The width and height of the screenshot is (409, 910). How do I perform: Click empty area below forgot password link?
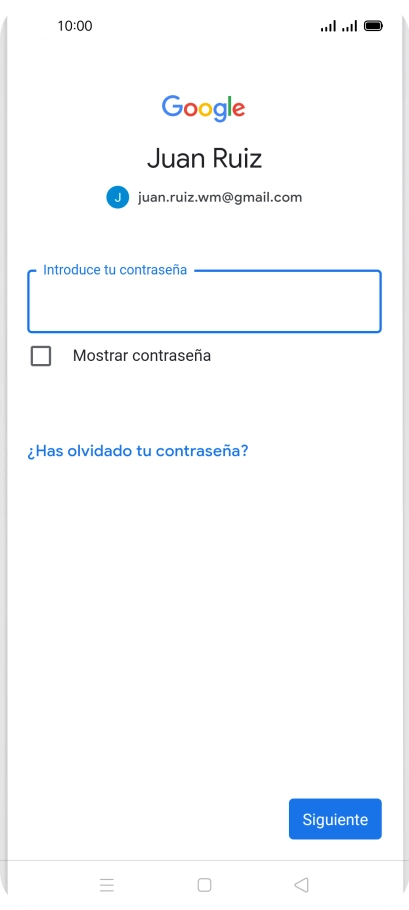204,609
